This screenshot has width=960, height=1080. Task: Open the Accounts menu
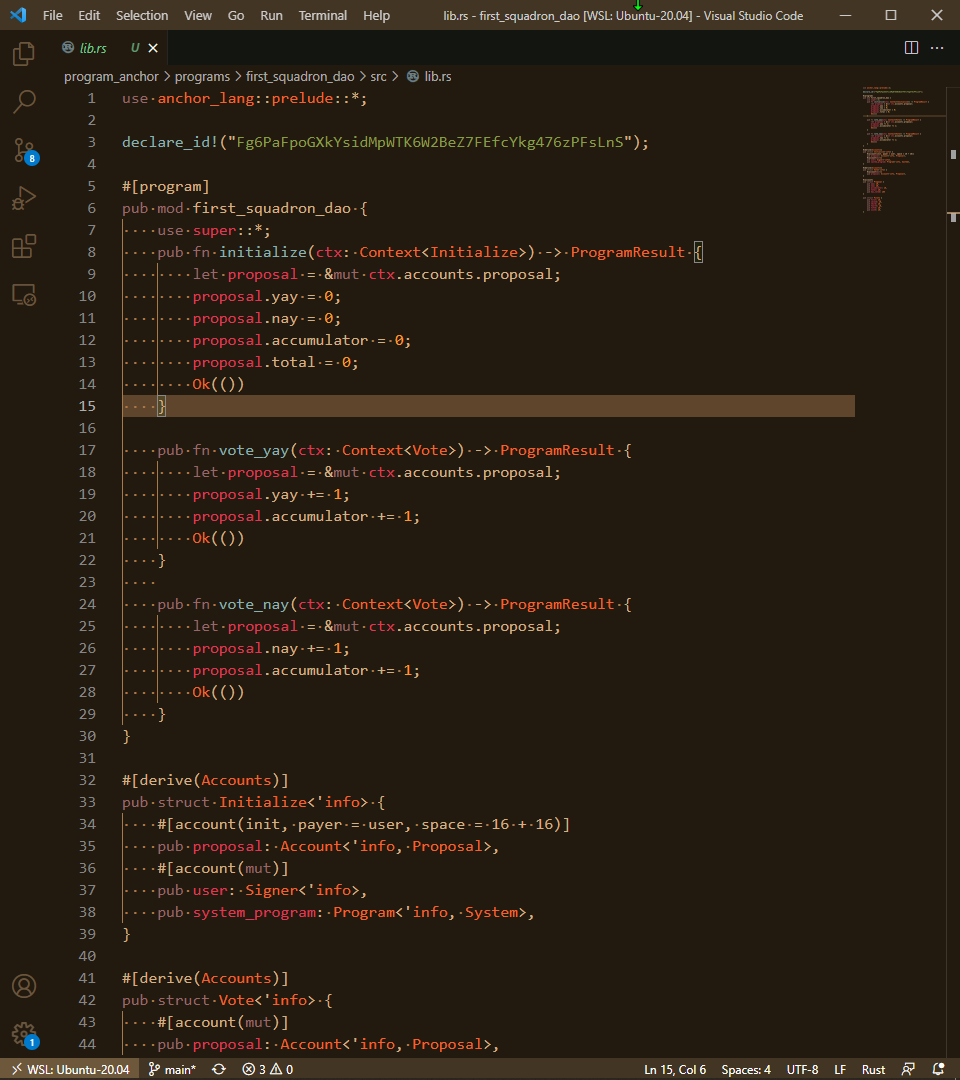click(x=24, y=986)
